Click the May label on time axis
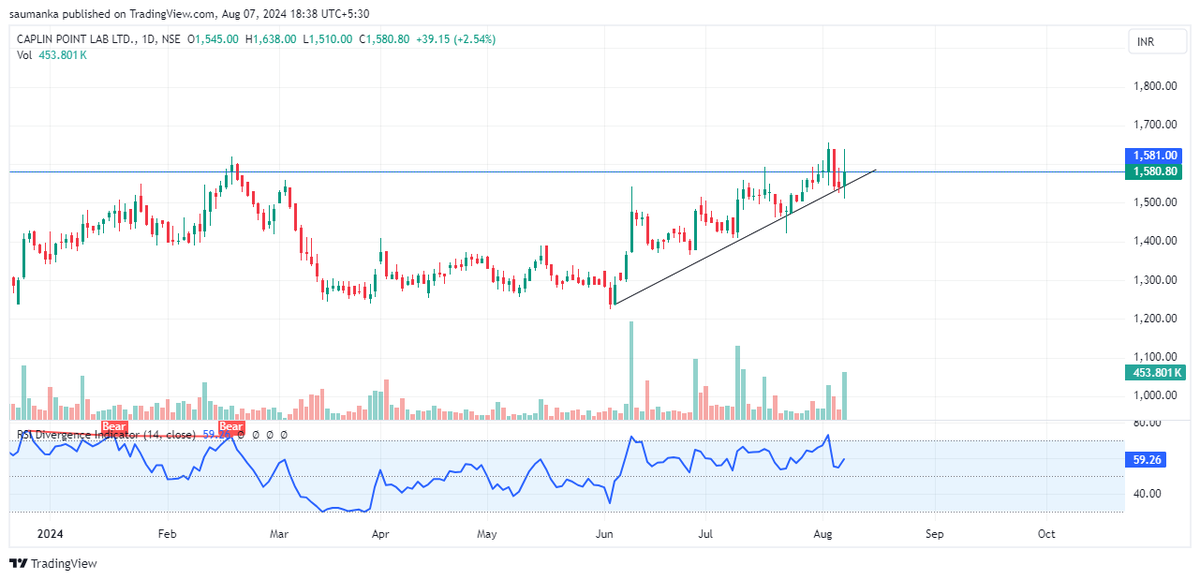Viewport: 1200px width, 580px height. [487, 535]
